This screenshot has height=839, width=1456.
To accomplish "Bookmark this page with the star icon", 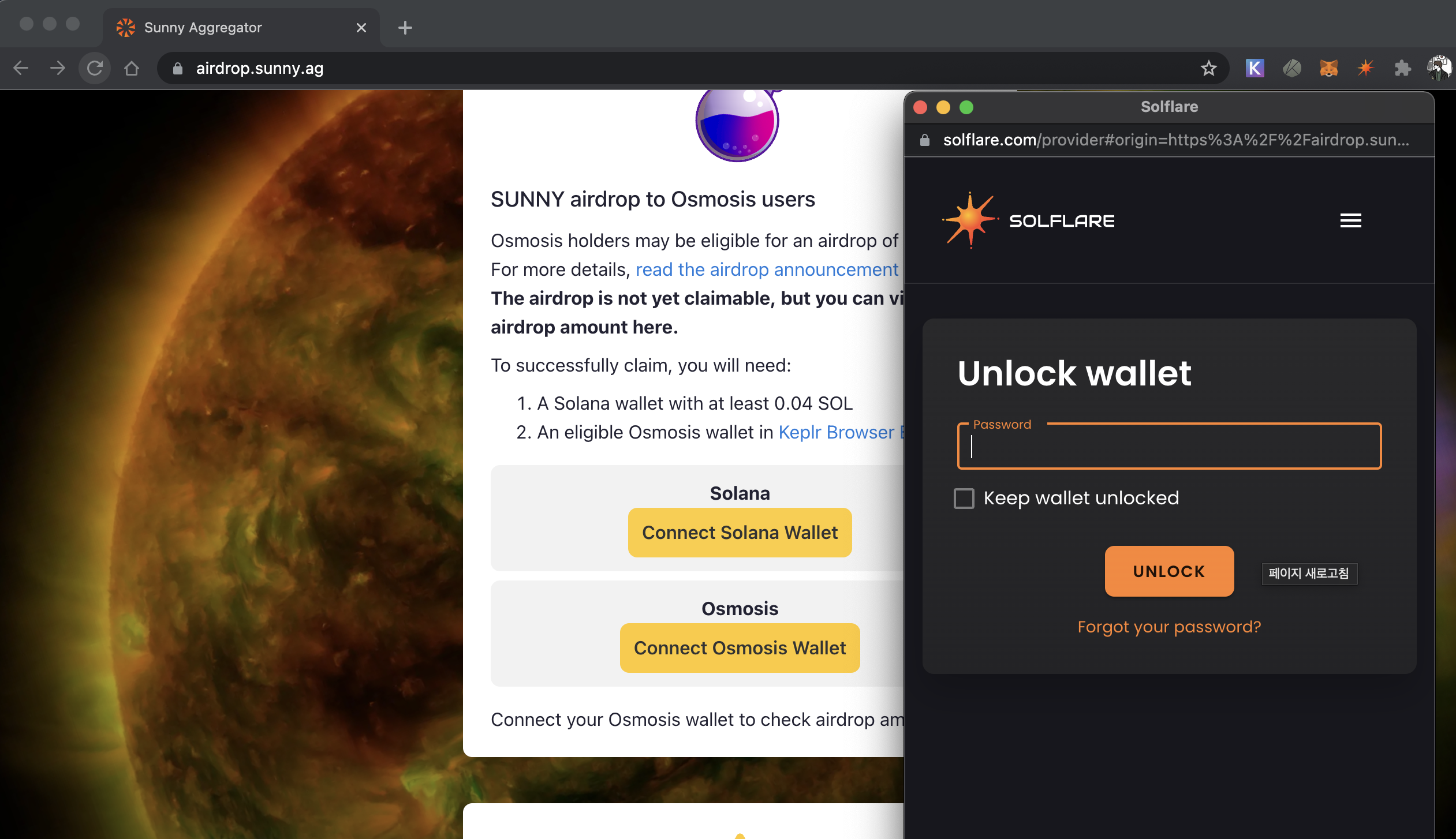I will [1208, 68].
